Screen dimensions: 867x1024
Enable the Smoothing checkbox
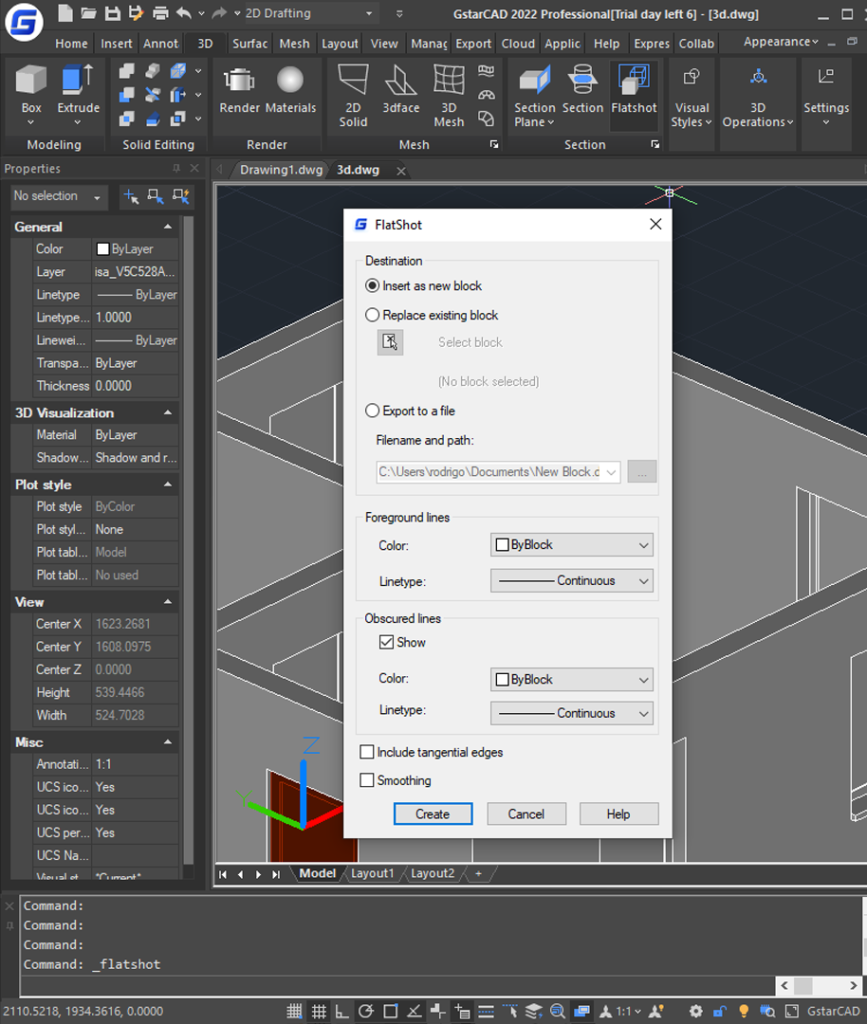tap(367, 780)
